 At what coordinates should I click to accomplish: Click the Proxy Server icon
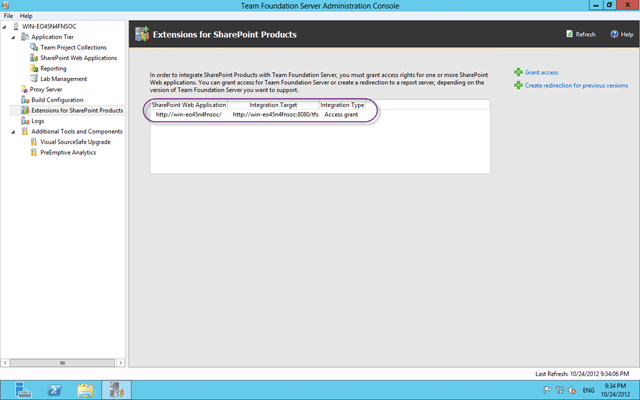pos(24,89)
